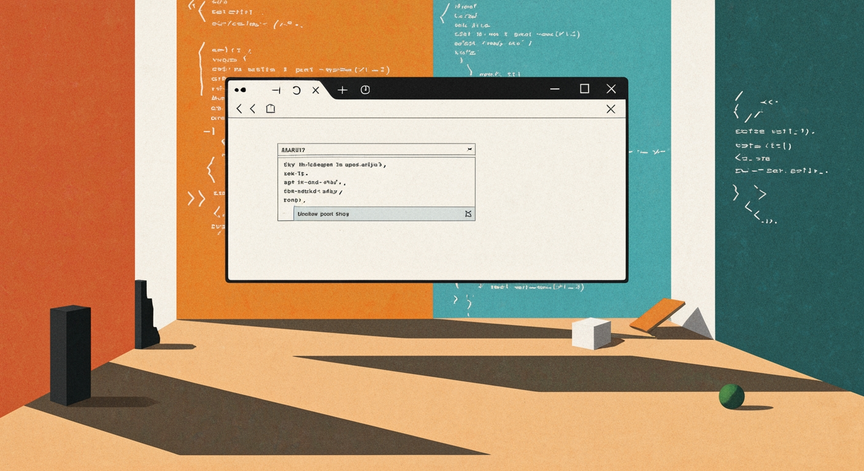Click the X at the toolbar's right end
The height and width of the screenshot is (471, 864).
click(x=611, y=109)
